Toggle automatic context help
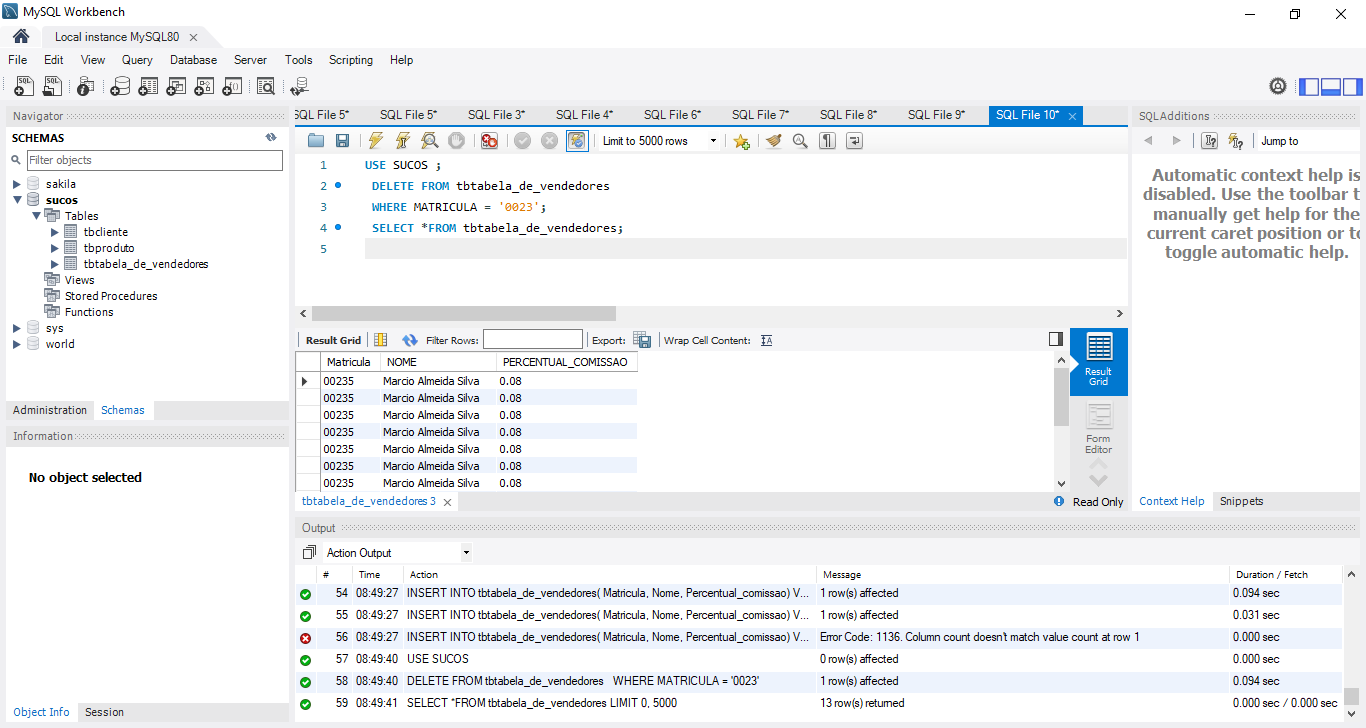The width and height of the screenshot is (1366, 728). point(1236,141)
